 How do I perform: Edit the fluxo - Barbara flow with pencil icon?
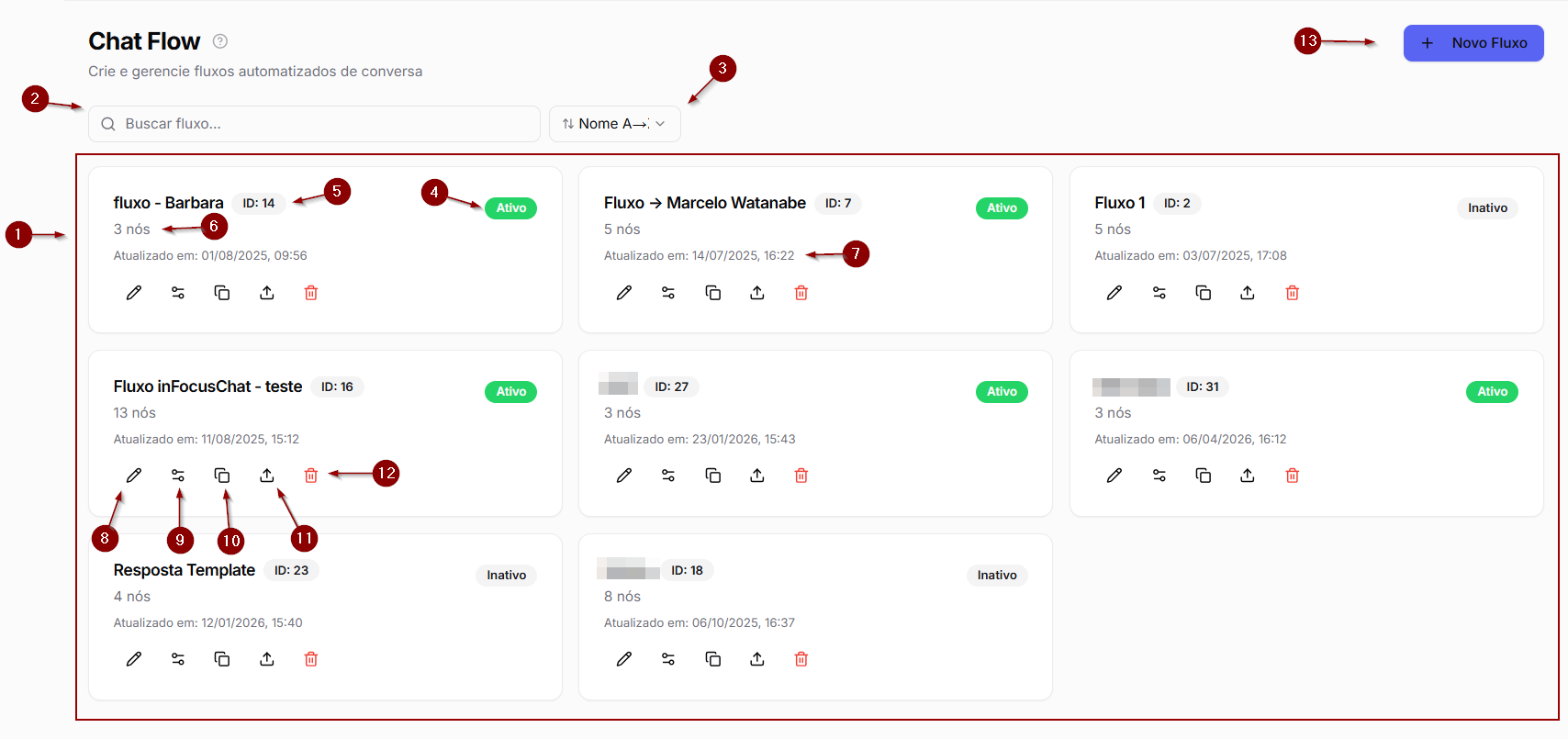click(x=134, y=293)
